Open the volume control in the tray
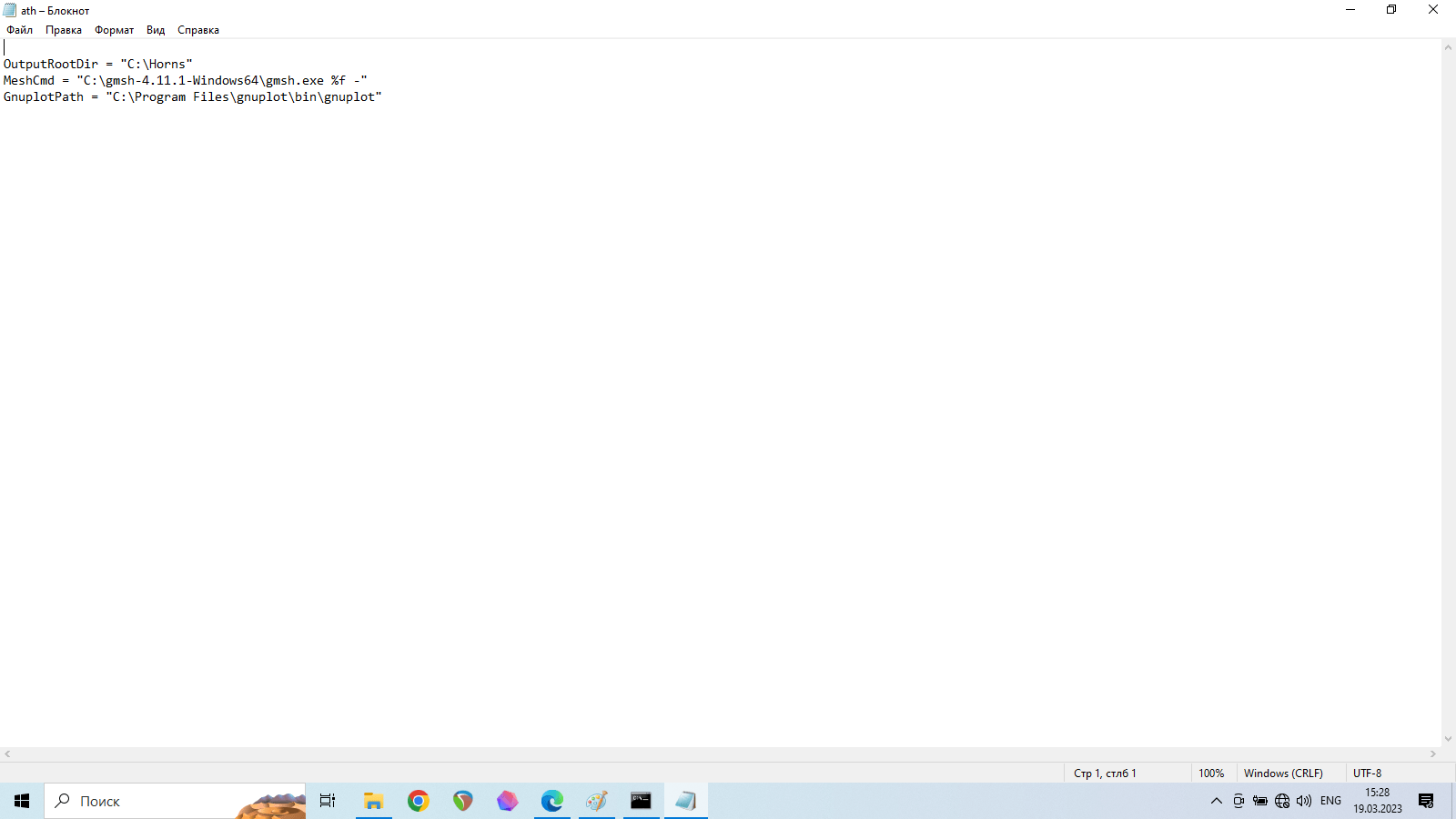The width and height of the screenshot is (1456, 819). click(1304, 801)
